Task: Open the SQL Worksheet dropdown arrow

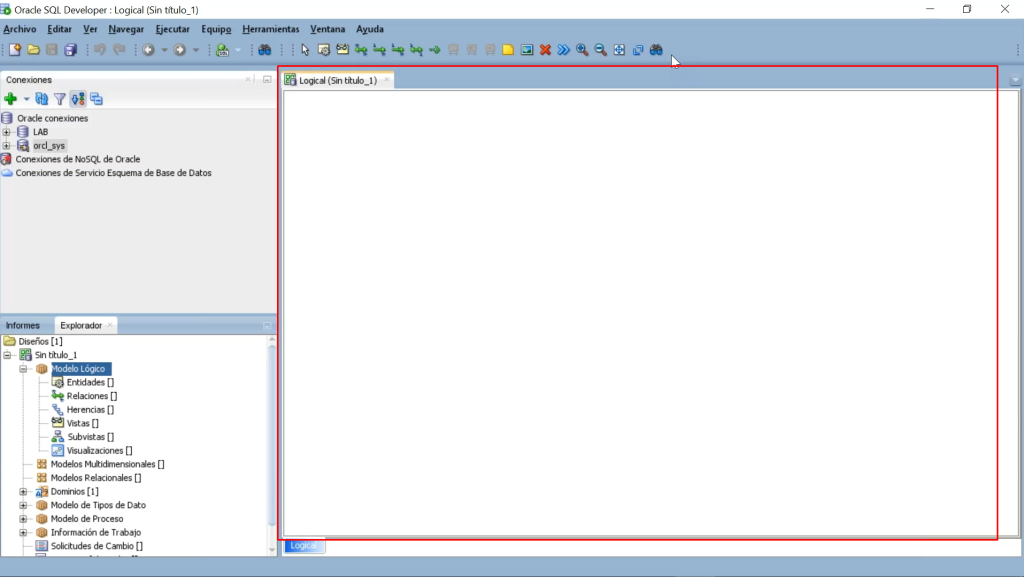Action: (238, 50)
